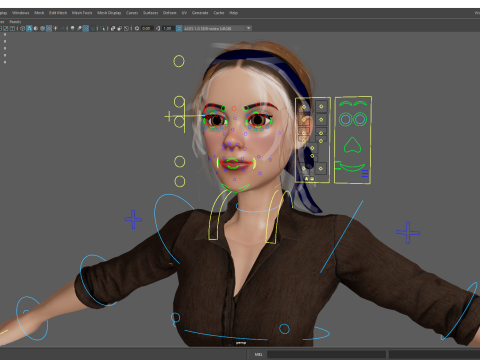
Task: Enable wireframe display in viewport toolbar
Action: [x=22, y=28]
